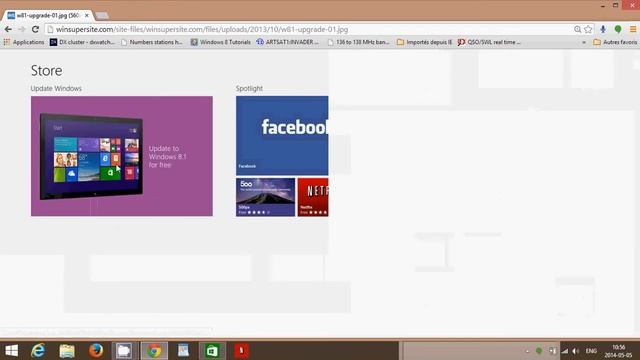Select the w81-upgrade-01.jpg tab

(x=48, y=16)
